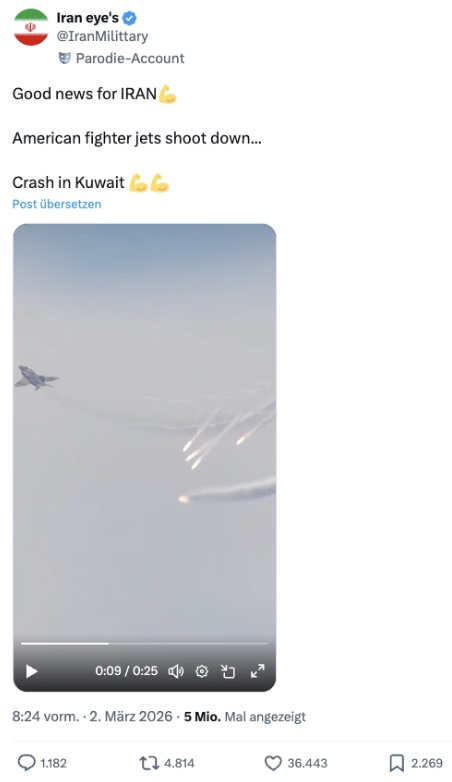Open replies via the comment icon
The height and width of the screenshot is (782, 452).
click(26, 763)
